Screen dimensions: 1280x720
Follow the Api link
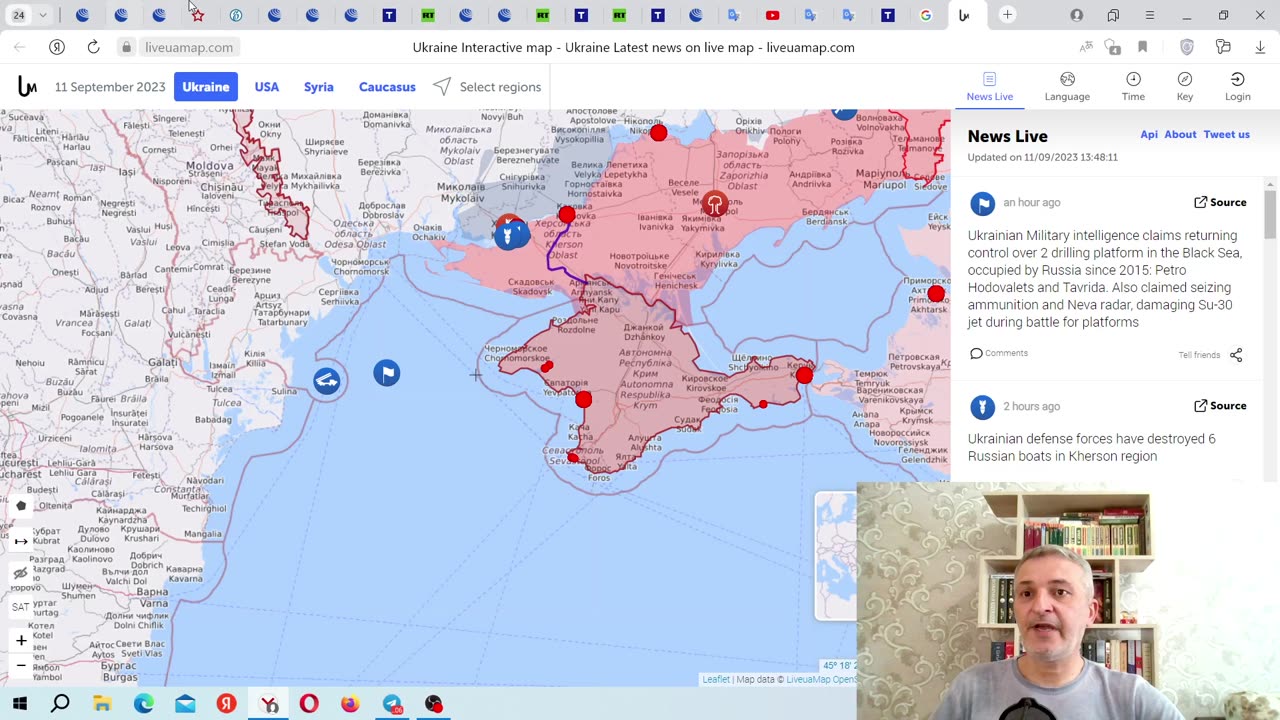click(1149, 134)
